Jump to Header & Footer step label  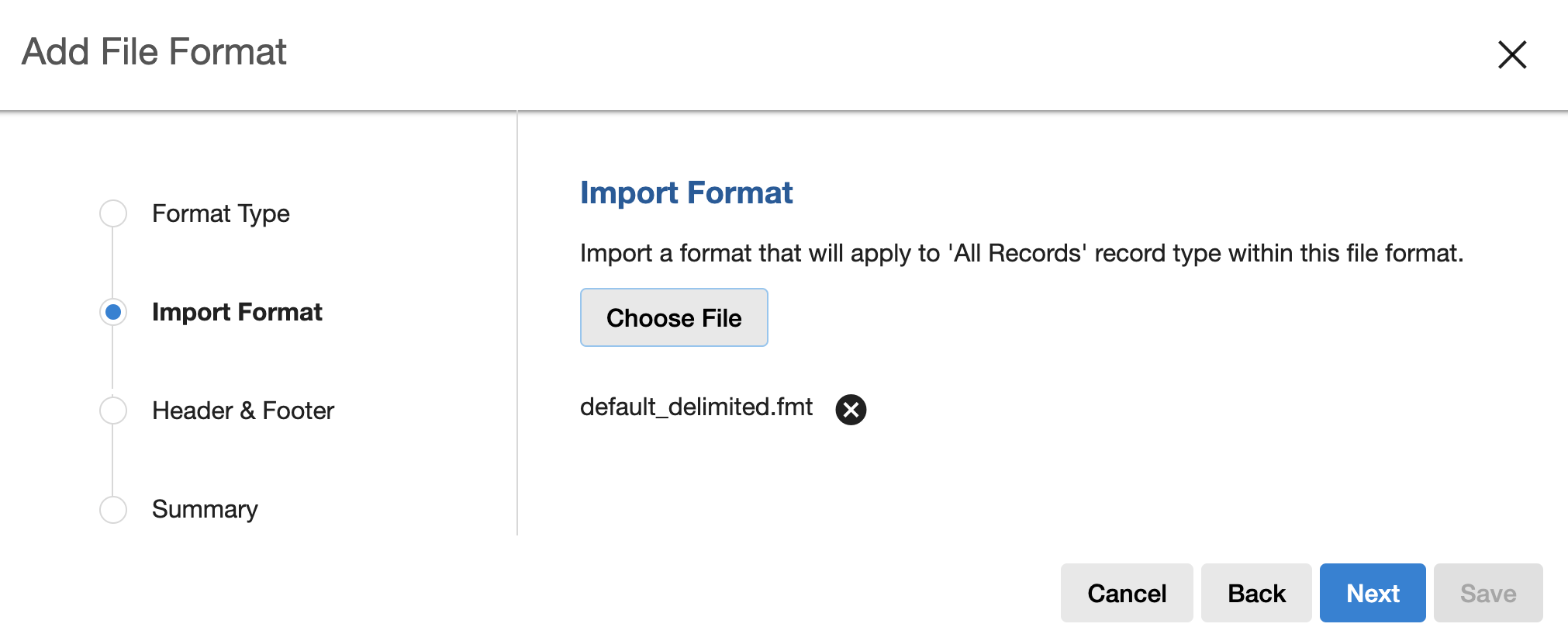pyautogui.click(x=243, y=411)
